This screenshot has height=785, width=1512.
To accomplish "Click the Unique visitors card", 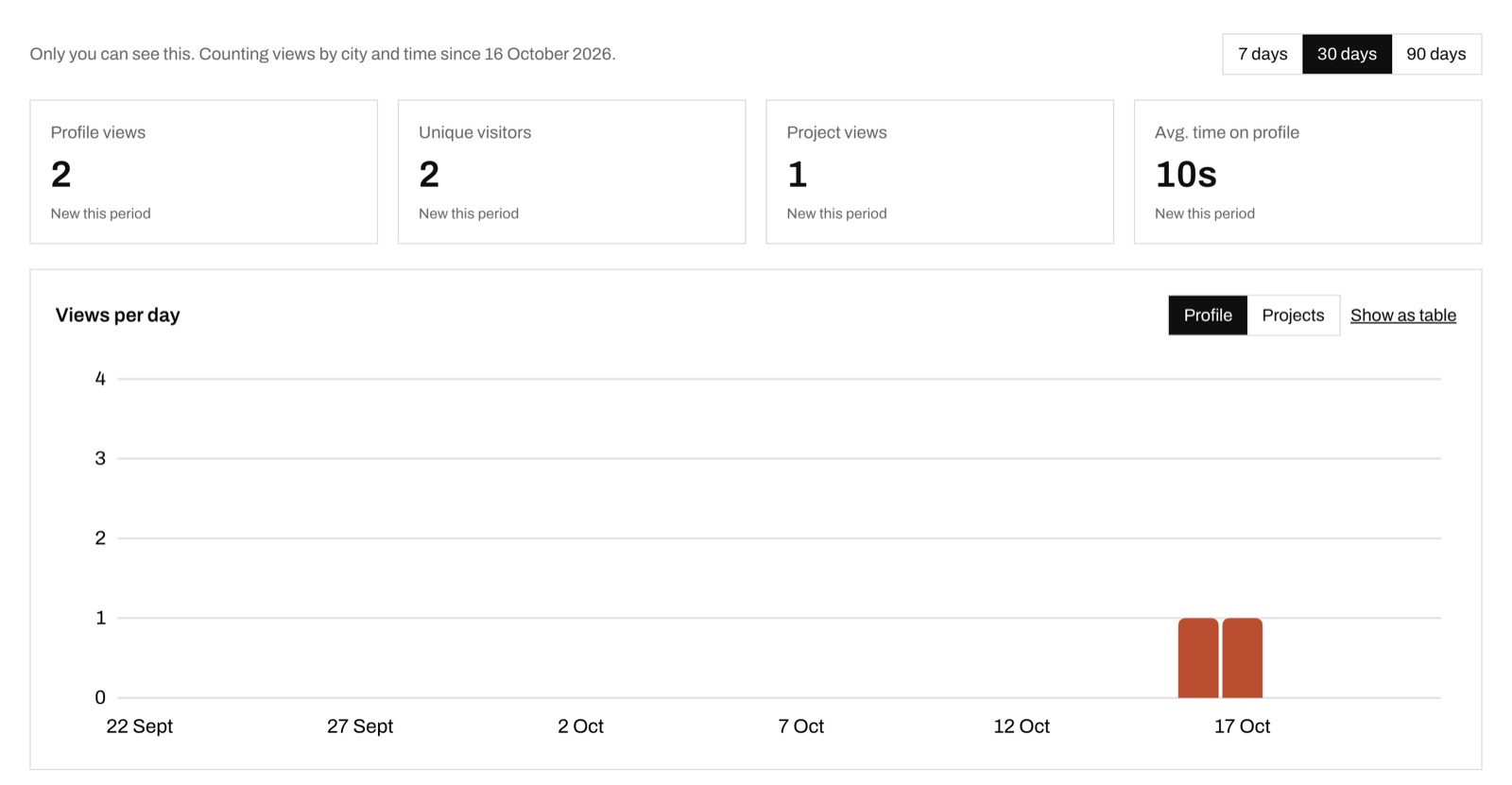I will (x=572, y=172).
